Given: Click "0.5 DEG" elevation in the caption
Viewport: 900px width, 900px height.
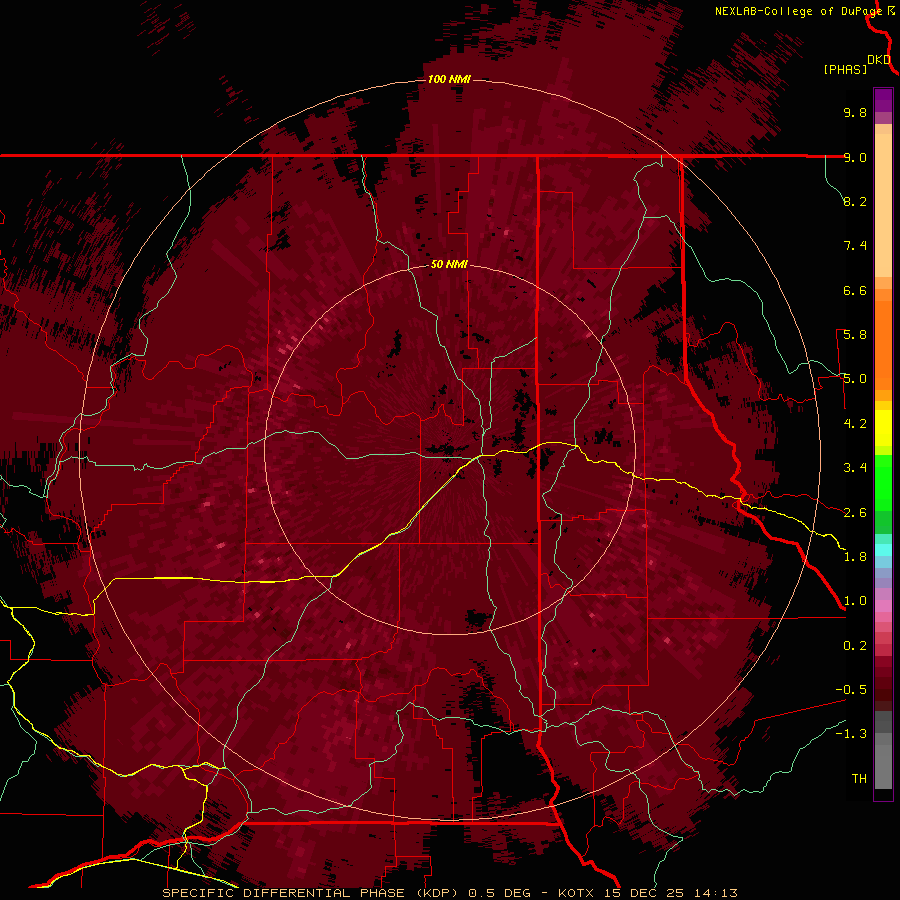Looking at the screenshot, I should [499, 893].
